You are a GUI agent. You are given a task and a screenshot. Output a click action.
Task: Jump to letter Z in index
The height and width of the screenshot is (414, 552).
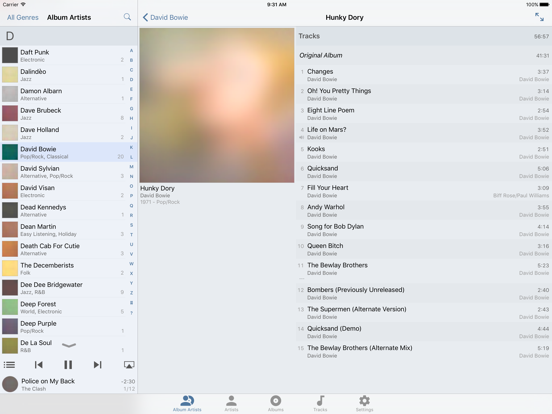(x=131, y=293)
